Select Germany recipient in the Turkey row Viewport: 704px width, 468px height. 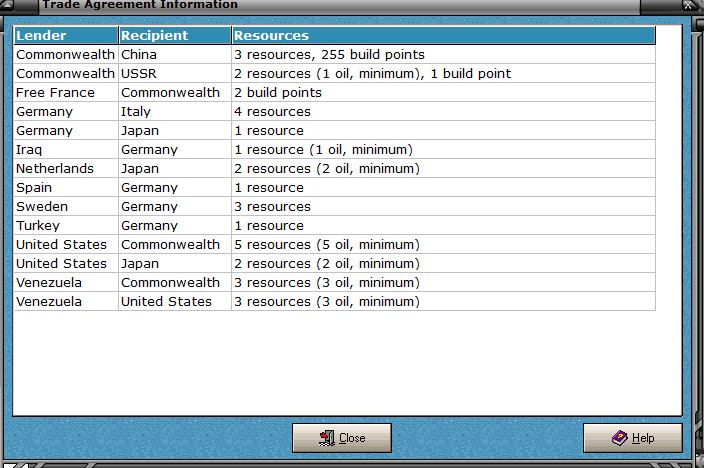[175, 225]
